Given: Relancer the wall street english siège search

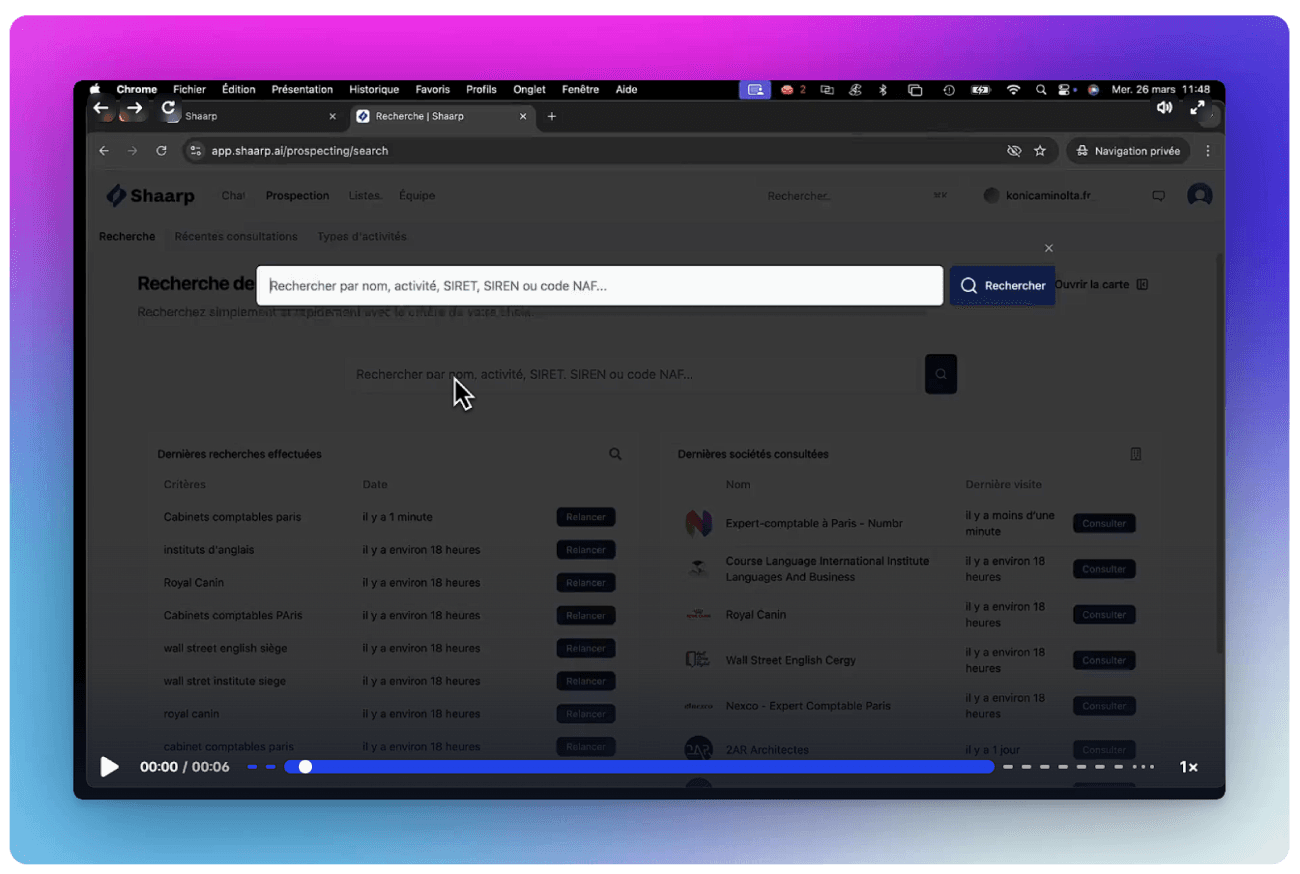Looking at the screenshot, I should [x=586, y=648].
